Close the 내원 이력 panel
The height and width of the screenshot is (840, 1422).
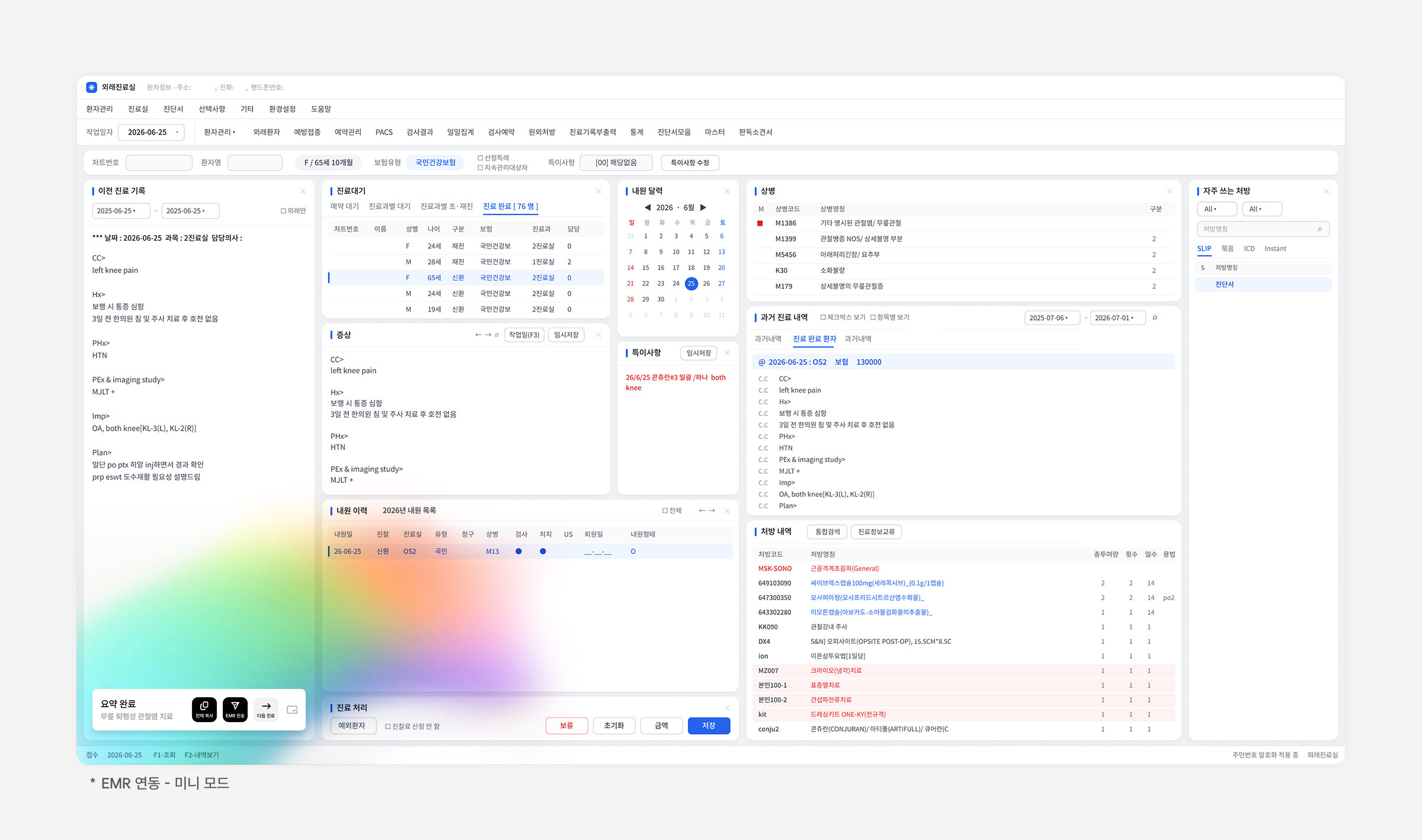pyautogui.click(x=727, y=511)
